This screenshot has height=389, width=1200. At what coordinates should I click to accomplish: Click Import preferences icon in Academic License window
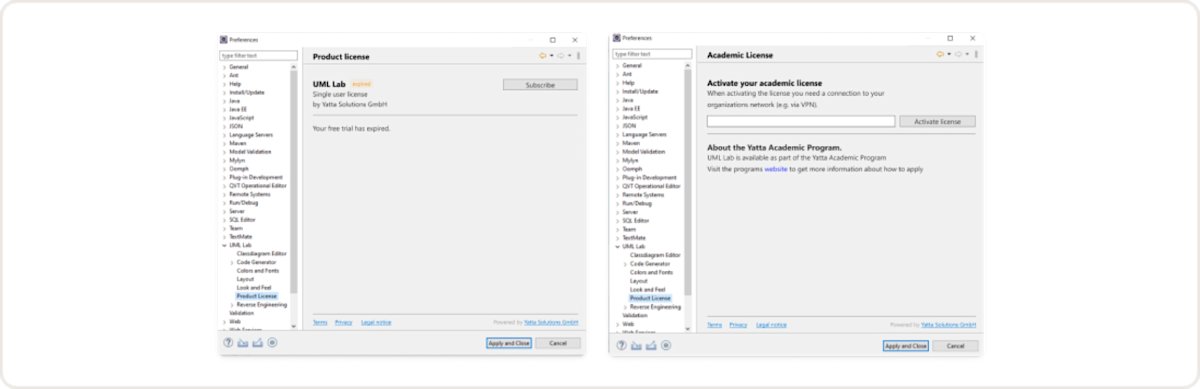pos(636,346)
